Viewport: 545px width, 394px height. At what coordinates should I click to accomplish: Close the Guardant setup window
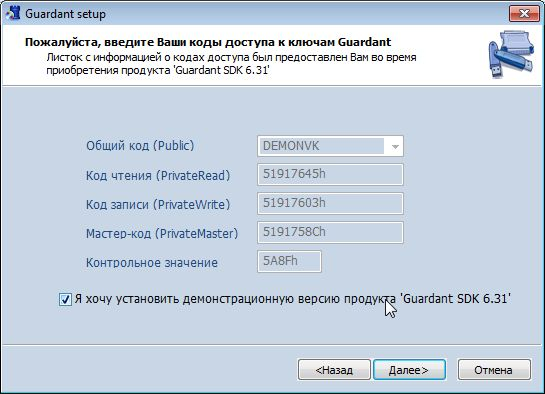point(524,14)
